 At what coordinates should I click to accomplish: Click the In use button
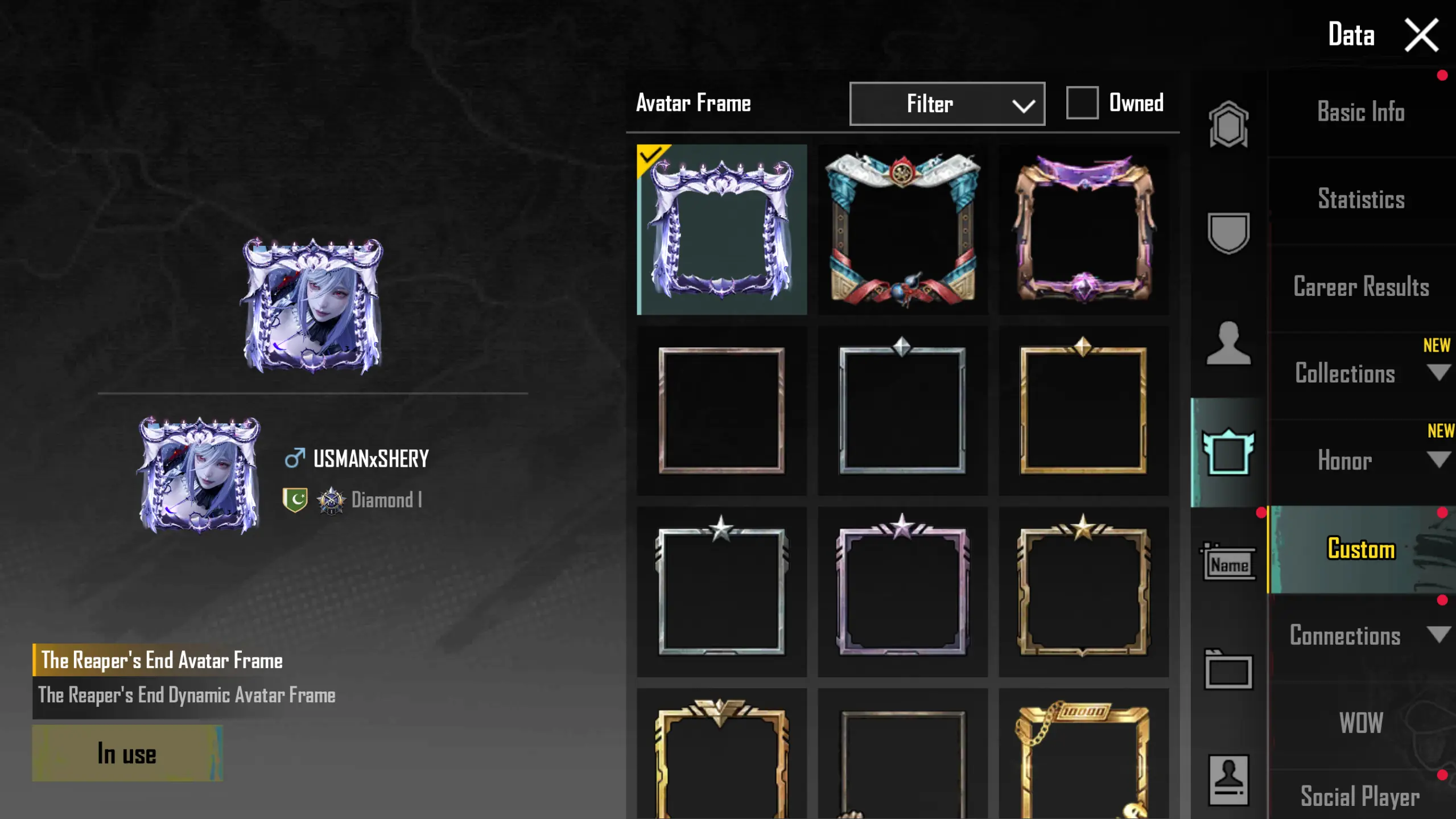coord(127,753)
